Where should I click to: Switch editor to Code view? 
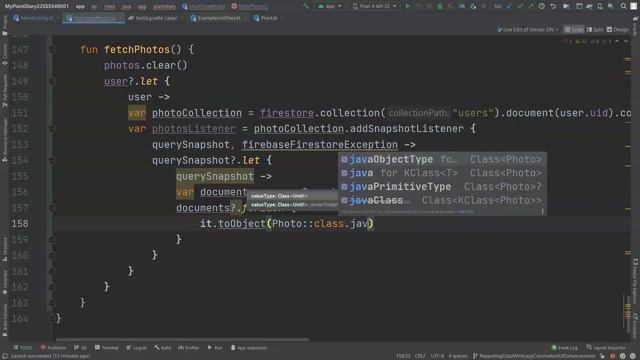[x=574, y=29]
